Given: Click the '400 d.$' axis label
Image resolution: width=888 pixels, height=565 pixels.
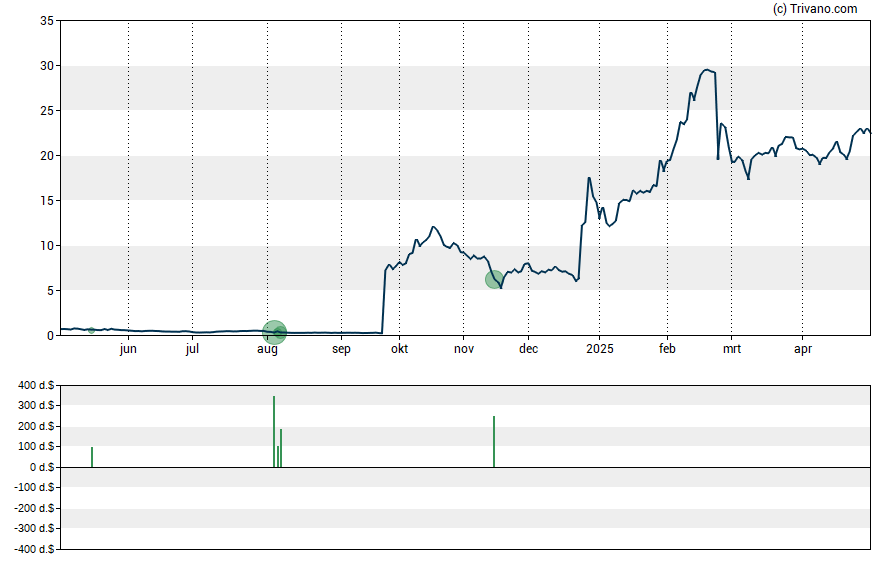Looking at the screenshot, I should click(x=36, y=386).
